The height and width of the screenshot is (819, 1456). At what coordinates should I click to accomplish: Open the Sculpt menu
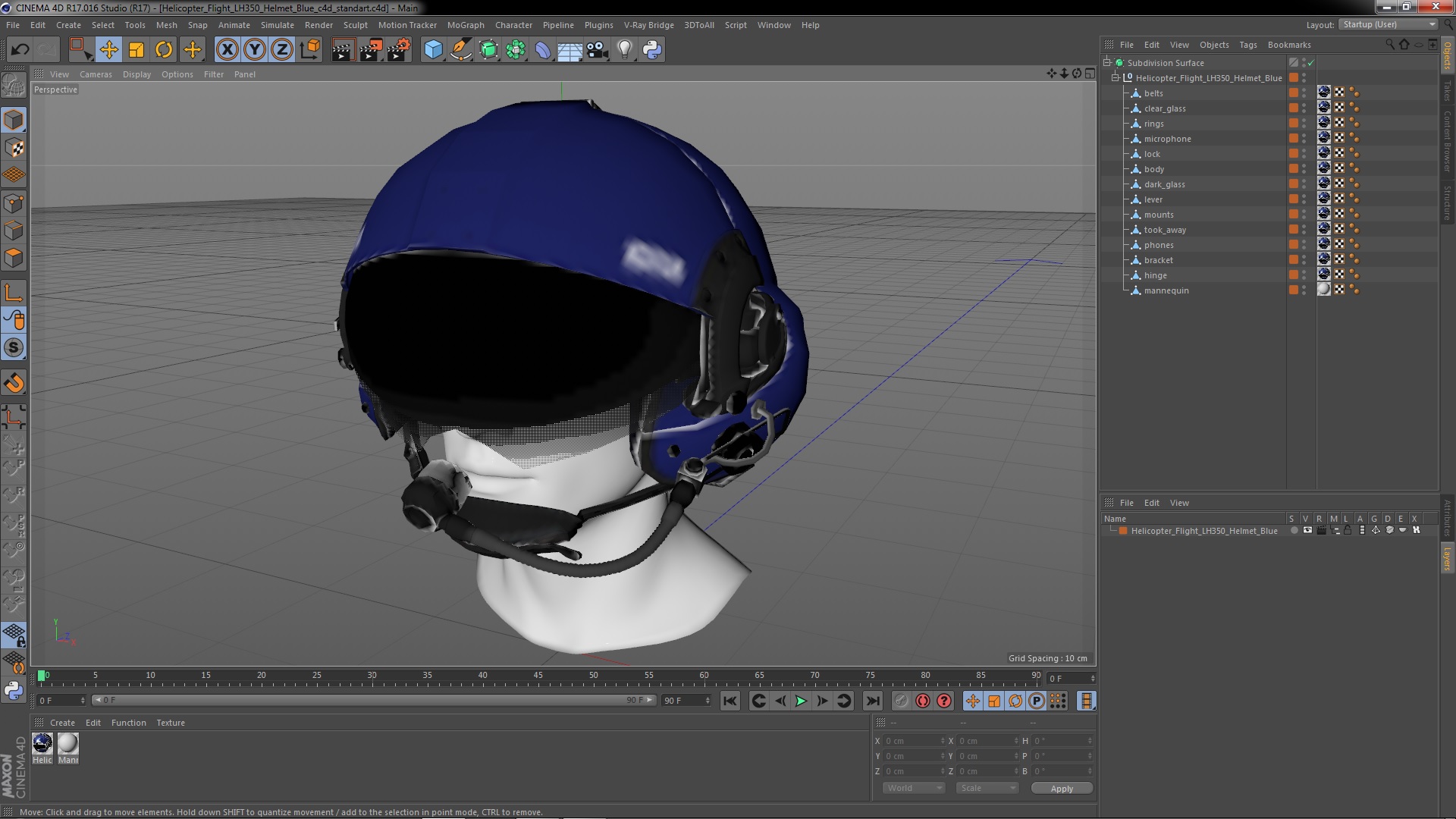point(355,25)
